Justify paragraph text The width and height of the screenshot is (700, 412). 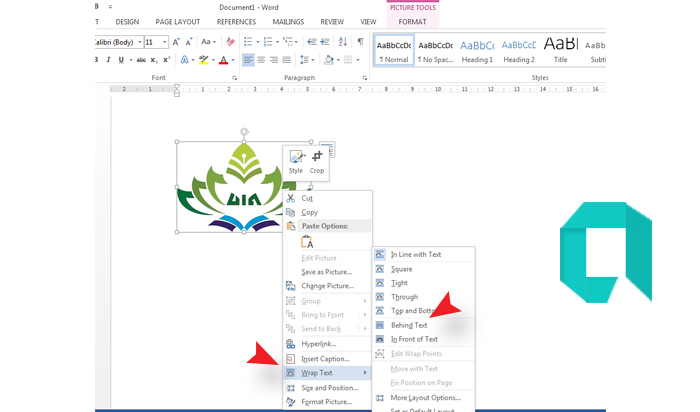point(287,60)
